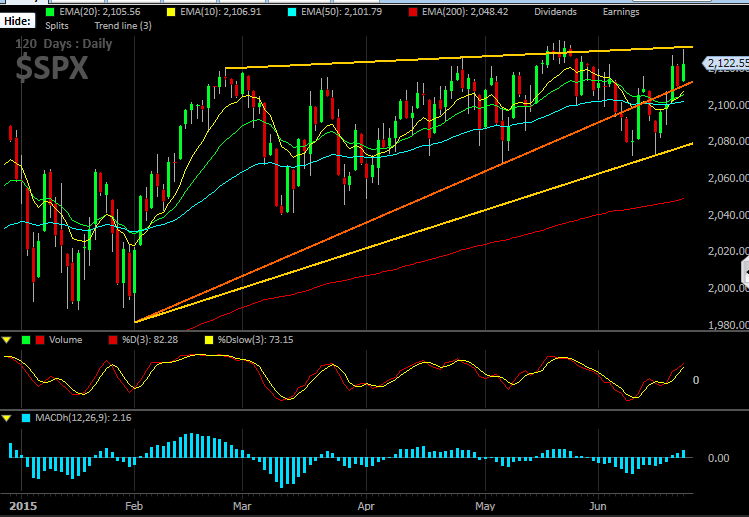Select the EMA(200): 2,048.42 label
The width and height of the screenshot is (749, 517).
(x=465, y=12)
